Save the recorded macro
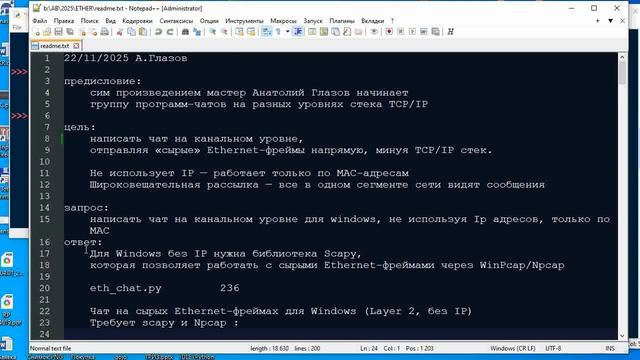The height and width of the screenshot is (360, 640). tap(436, 32)
